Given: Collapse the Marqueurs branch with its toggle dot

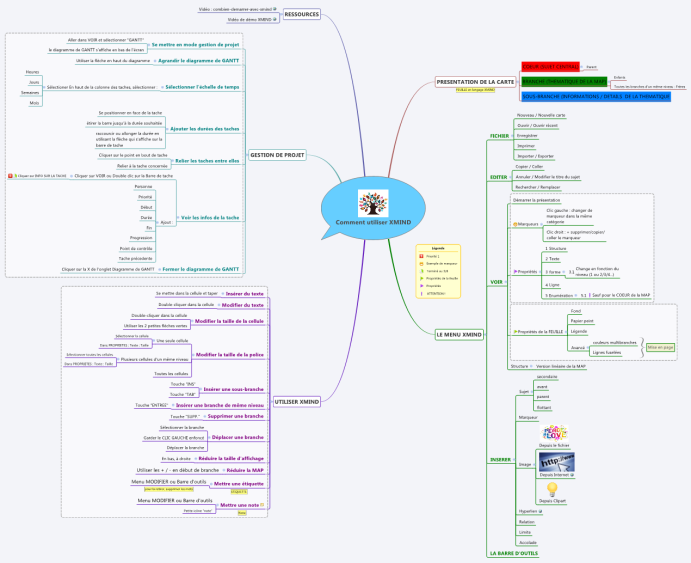Looking at the screenshot, I should point(542,224).
